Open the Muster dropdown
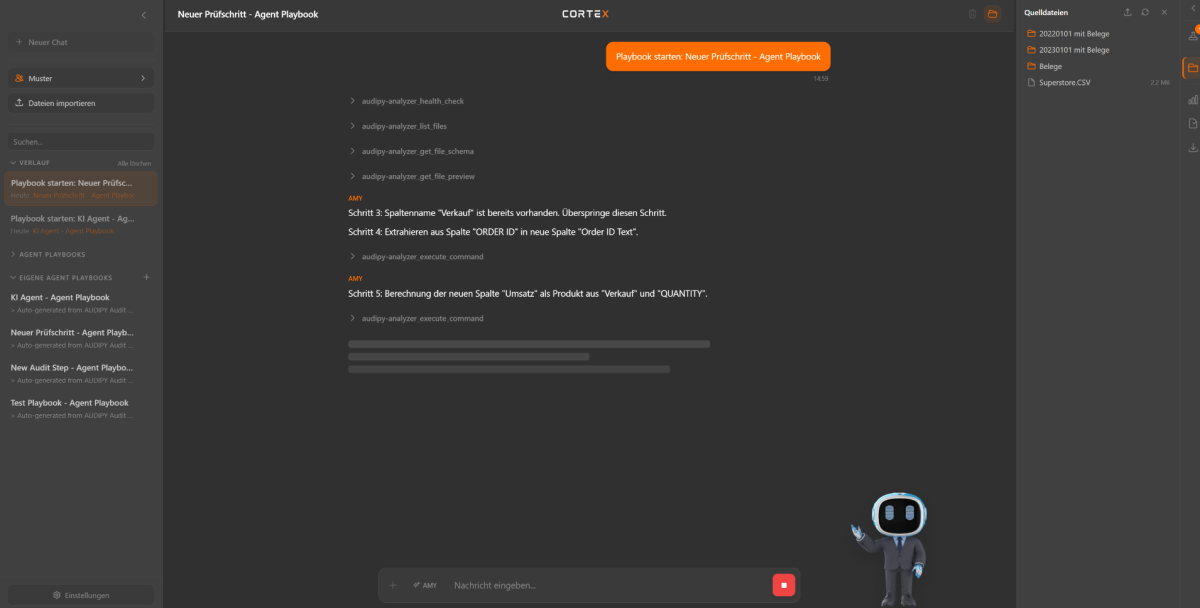1200x608 pixels. [81, 78]
